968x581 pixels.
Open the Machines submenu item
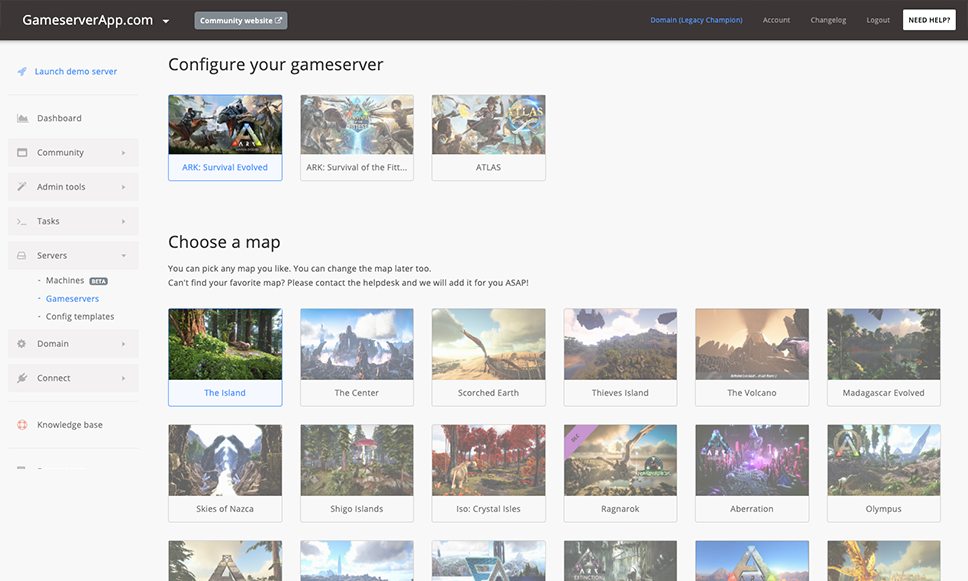click(x=65, y=280)
